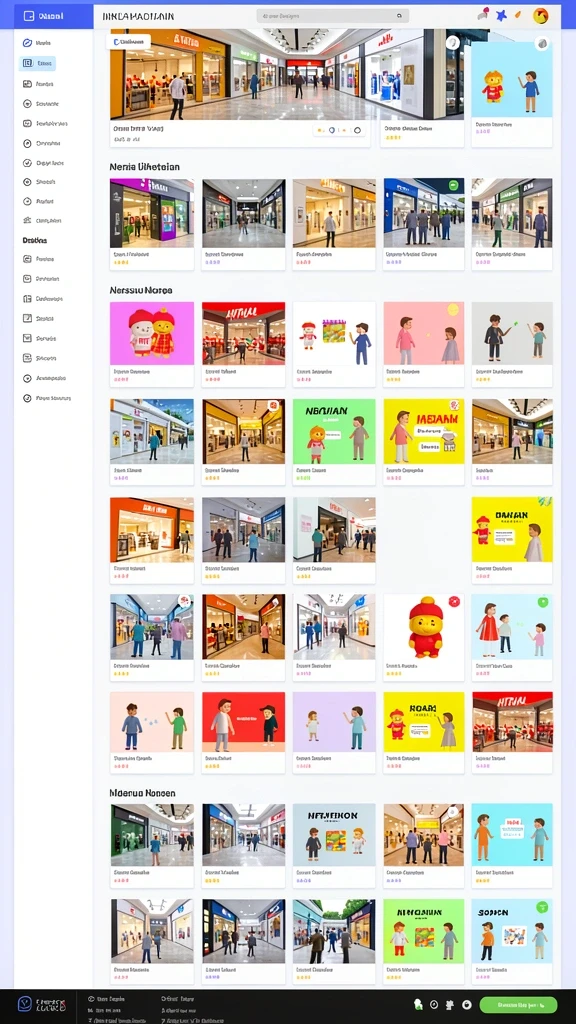Image resolution: width=576 pixels, height=1024 pixels.
Task: Open the blue star icon in header
Action: point(501,15)
